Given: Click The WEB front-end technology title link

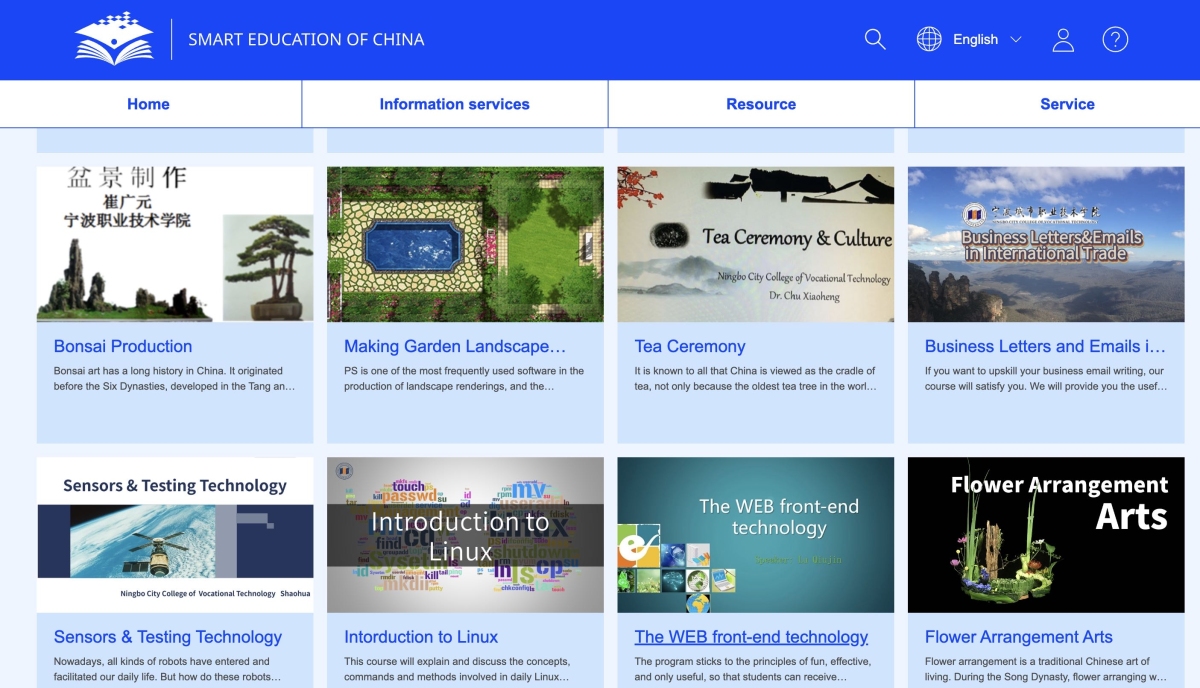Looking at the screenshot, I should [751, 637].
